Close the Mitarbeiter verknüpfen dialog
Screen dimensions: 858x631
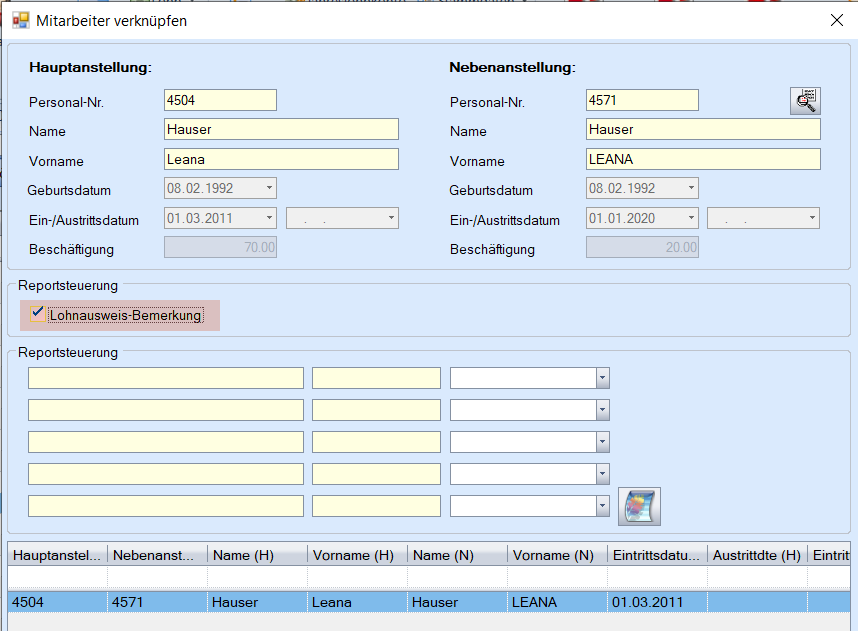(x=836, y=20)
